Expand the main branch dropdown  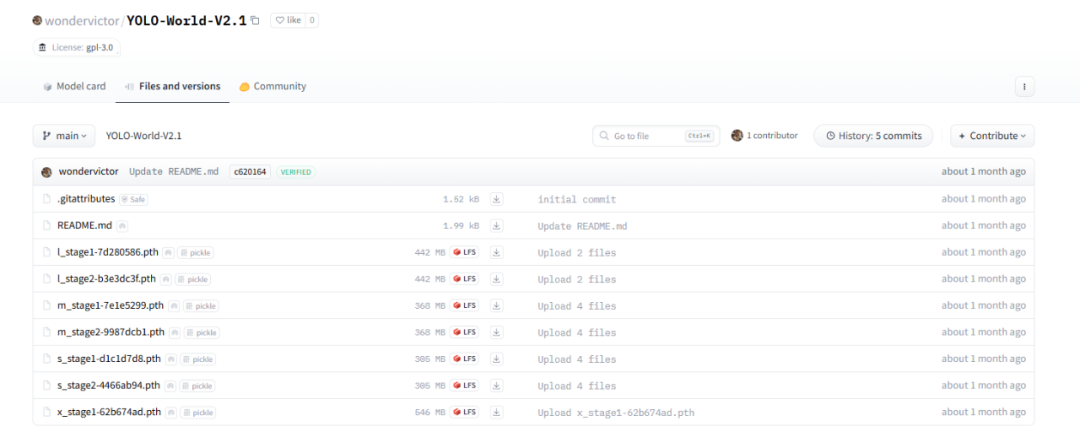[64, 136]
